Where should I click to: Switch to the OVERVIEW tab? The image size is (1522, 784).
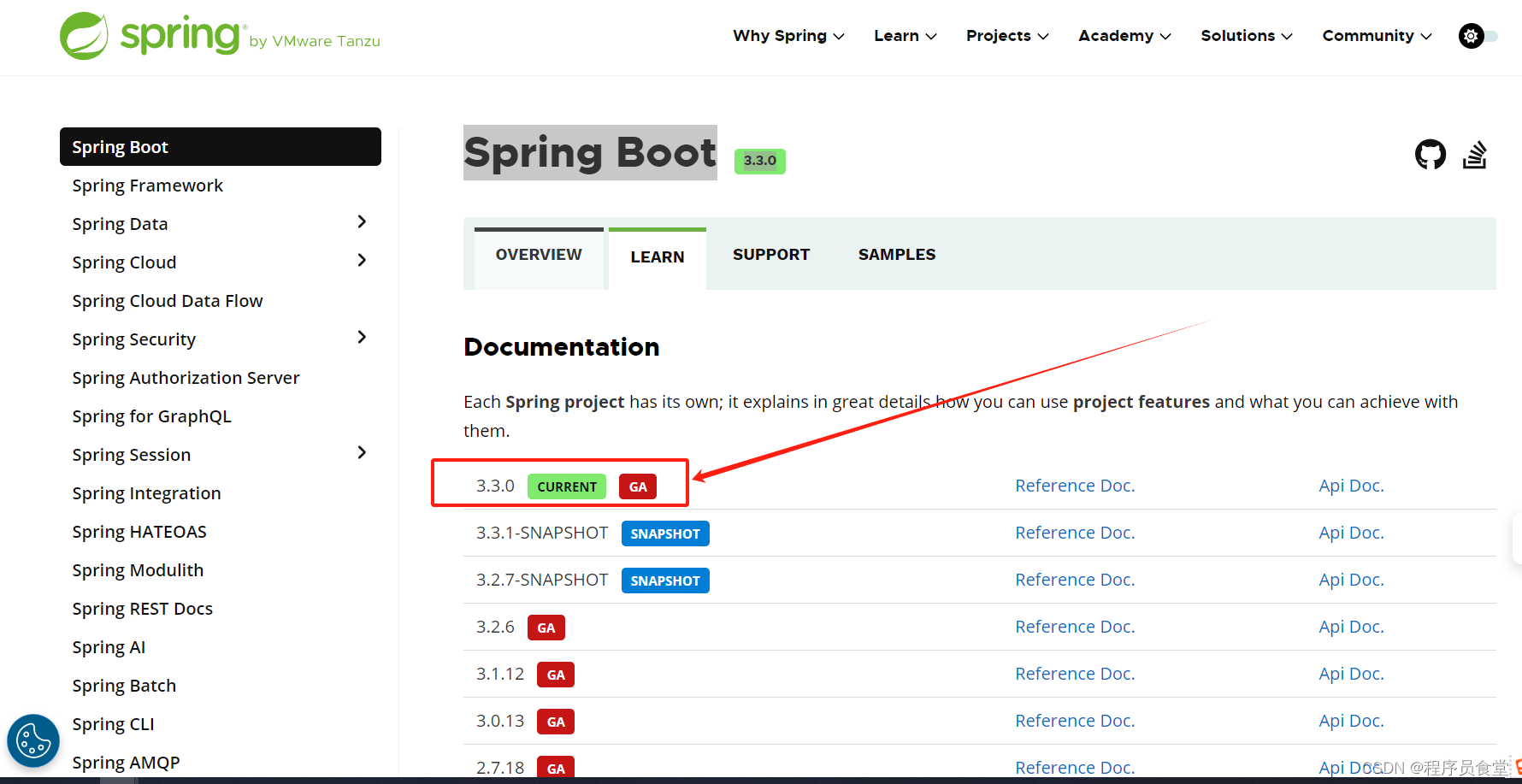click(538, 254)
